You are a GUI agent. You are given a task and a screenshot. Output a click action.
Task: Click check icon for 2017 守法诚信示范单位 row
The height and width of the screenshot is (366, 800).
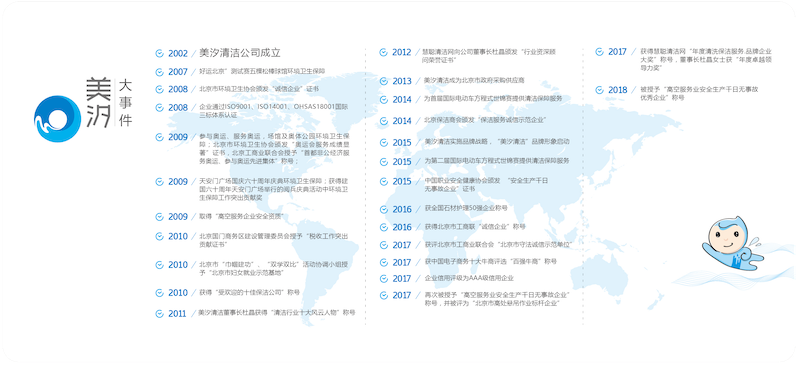coord(383,245)
